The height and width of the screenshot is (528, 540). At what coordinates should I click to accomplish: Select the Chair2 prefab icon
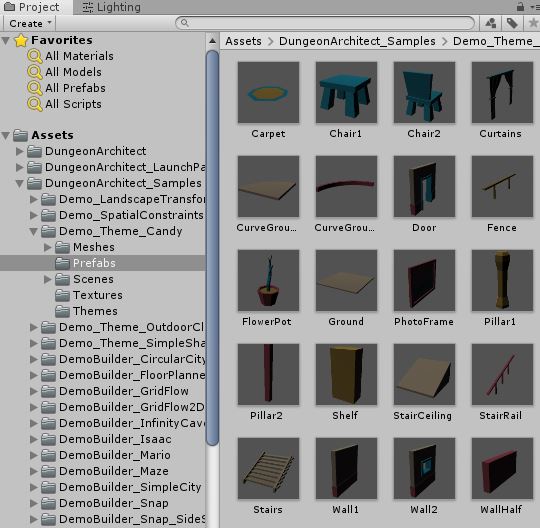pyautogui.click(x=424, y=92)
